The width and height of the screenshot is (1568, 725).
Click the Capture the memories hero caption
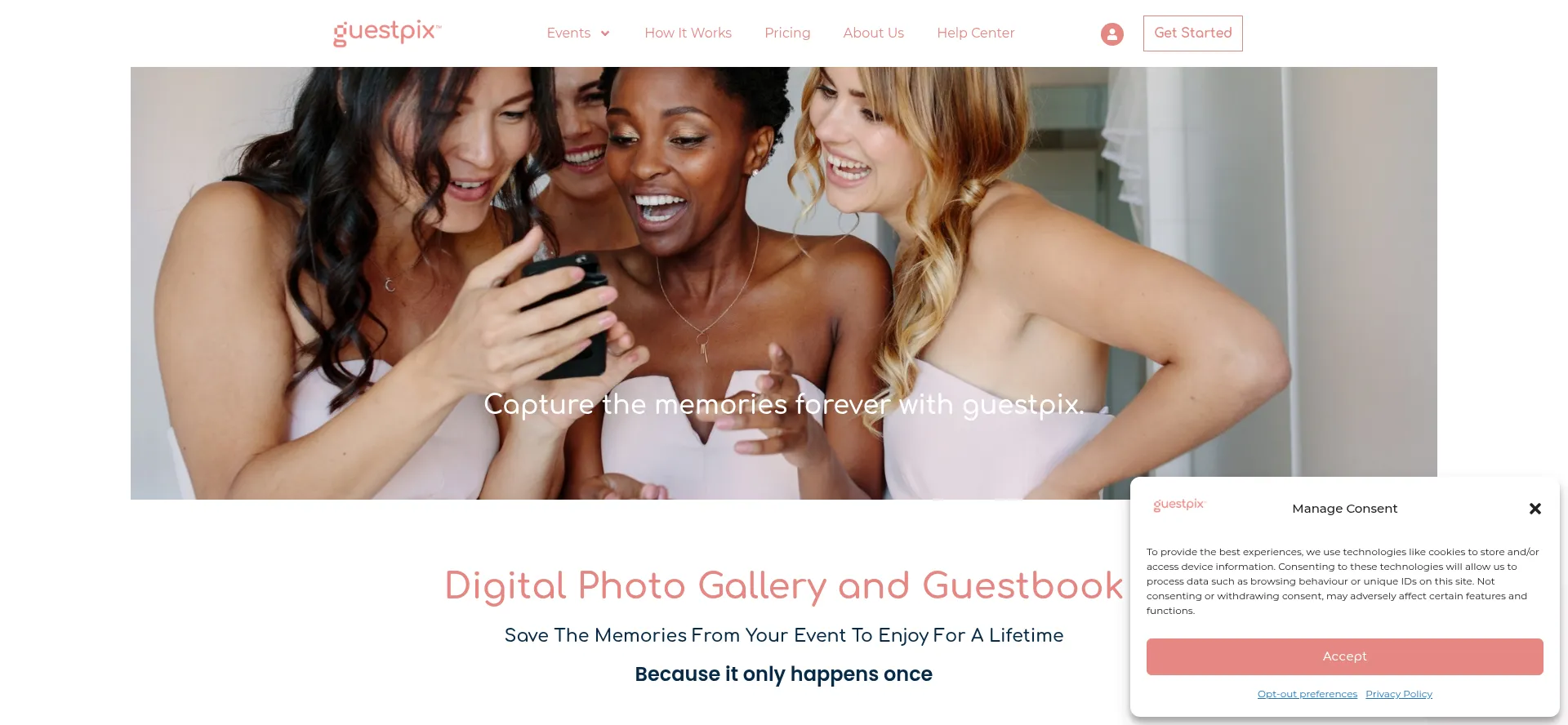pyautogui.click(x=784, y=404)
